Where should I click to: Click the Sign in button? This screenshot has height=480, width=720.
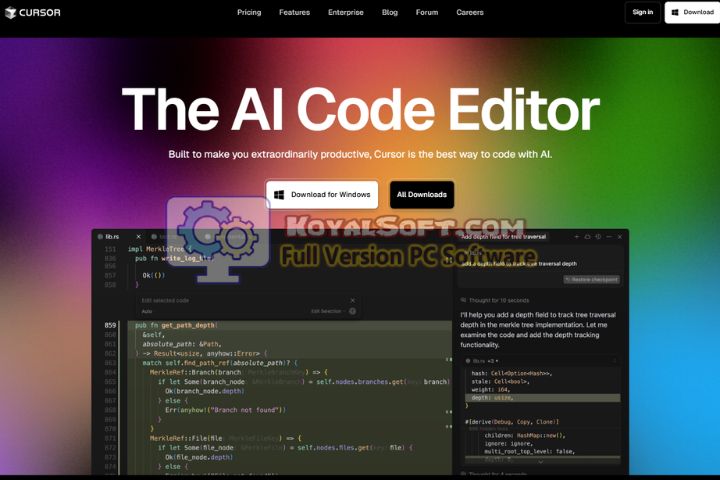(642, 12)
